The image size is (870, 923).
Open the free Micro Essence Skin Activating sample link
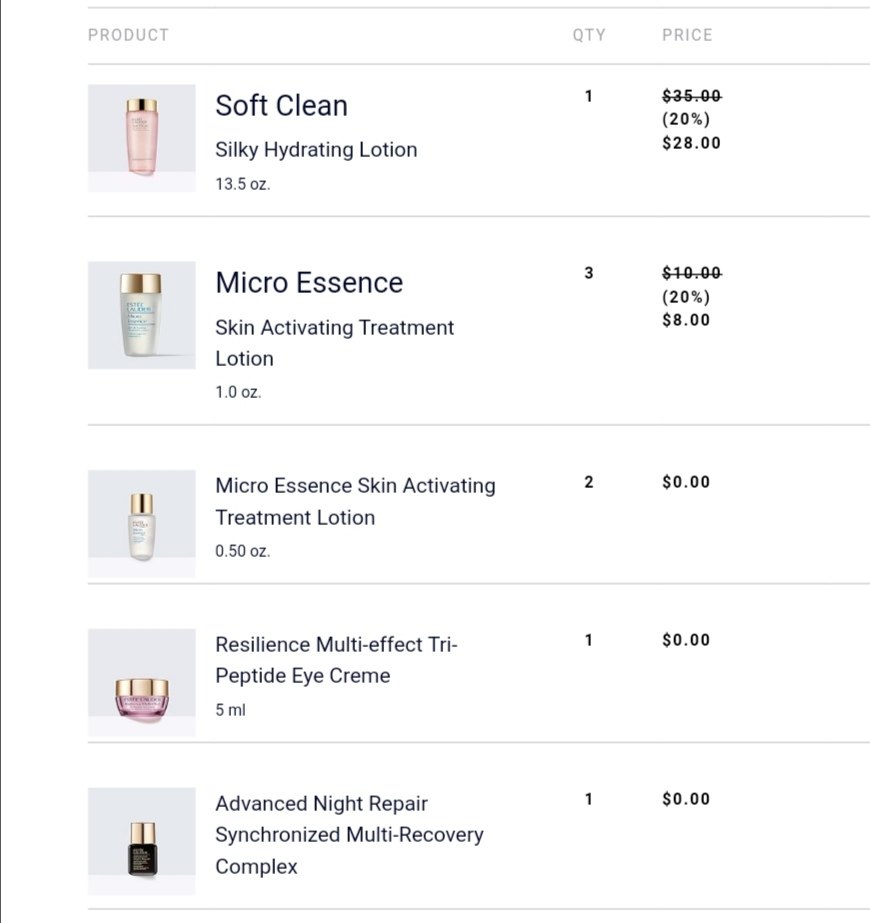coord(355,502)
